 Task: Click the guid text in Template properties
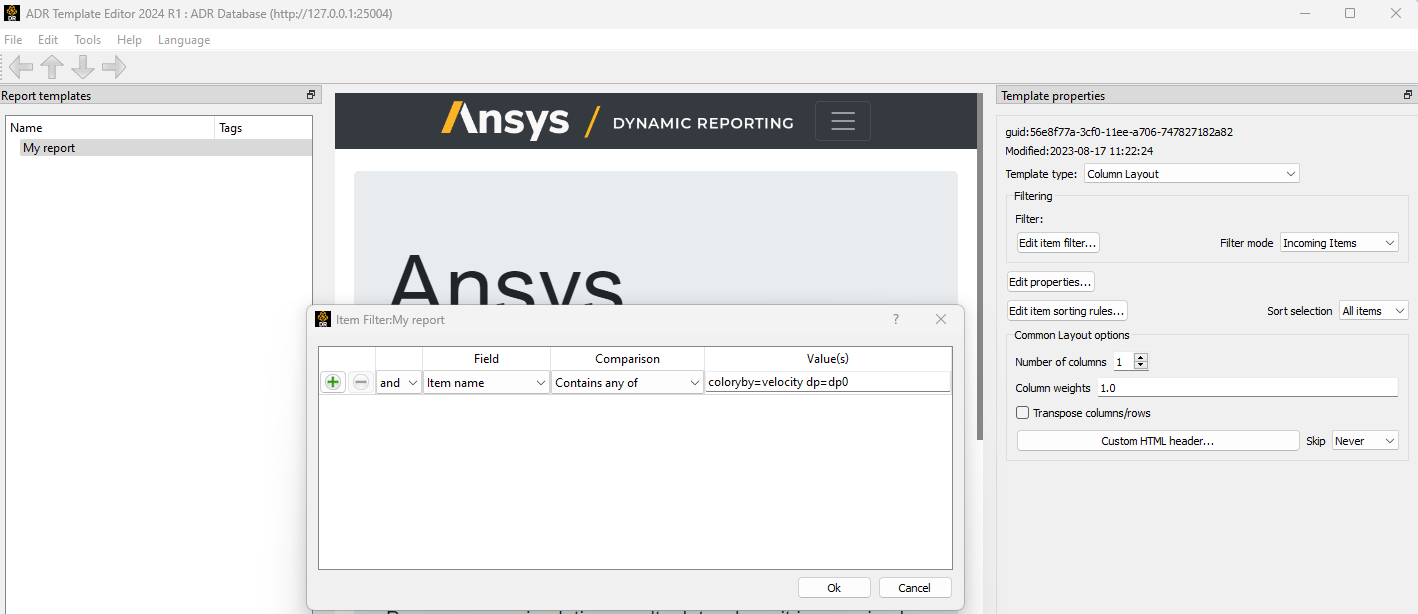[x=1119, y=132]
